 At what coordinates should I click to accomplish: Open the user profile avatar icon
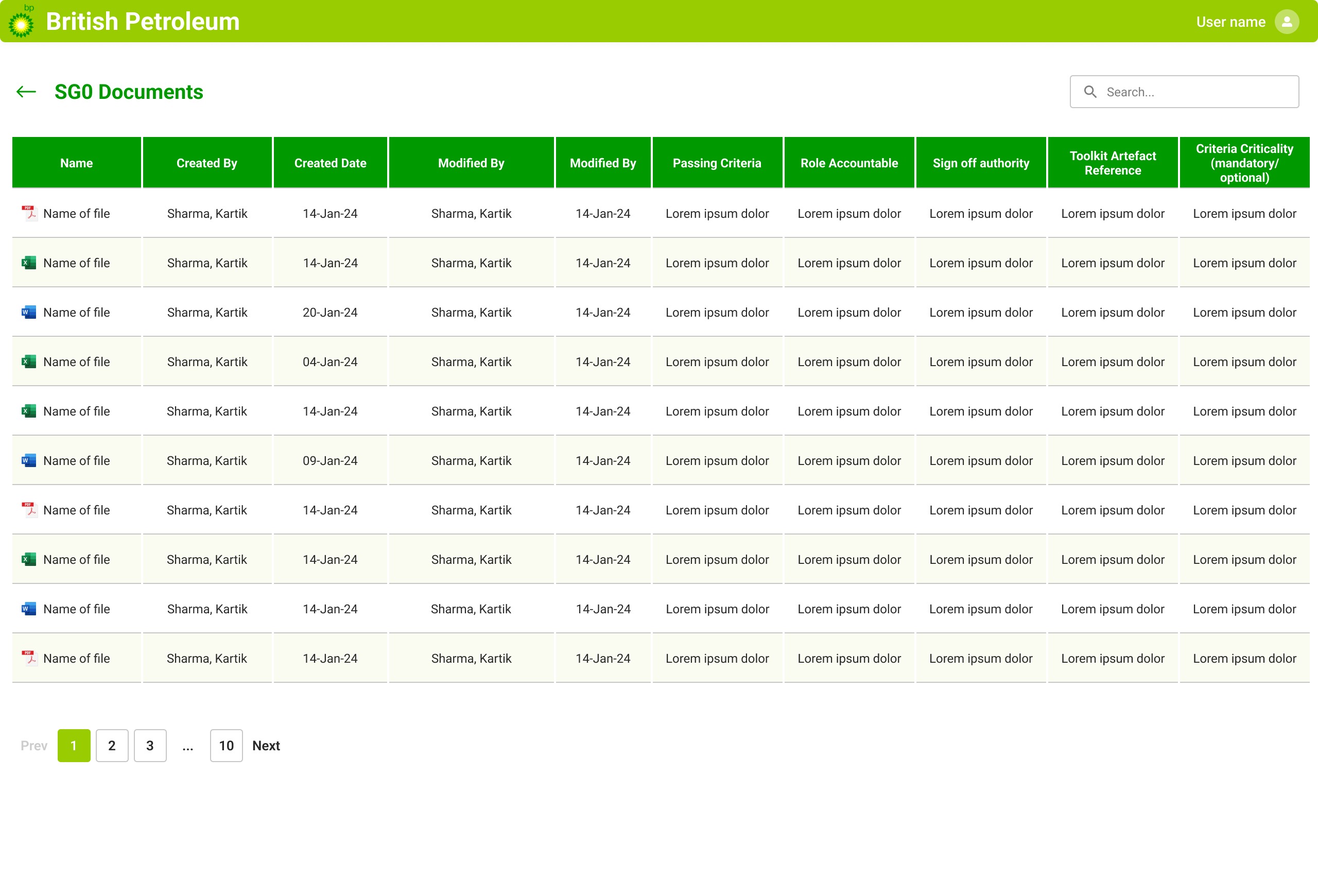1286,22
